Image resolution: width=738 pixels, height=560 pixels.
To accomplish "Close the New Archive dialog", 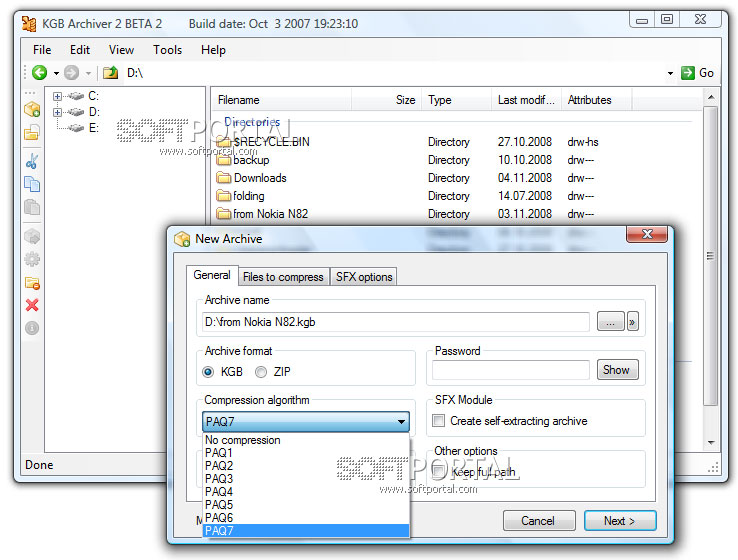I will click(x=647, y=234).
